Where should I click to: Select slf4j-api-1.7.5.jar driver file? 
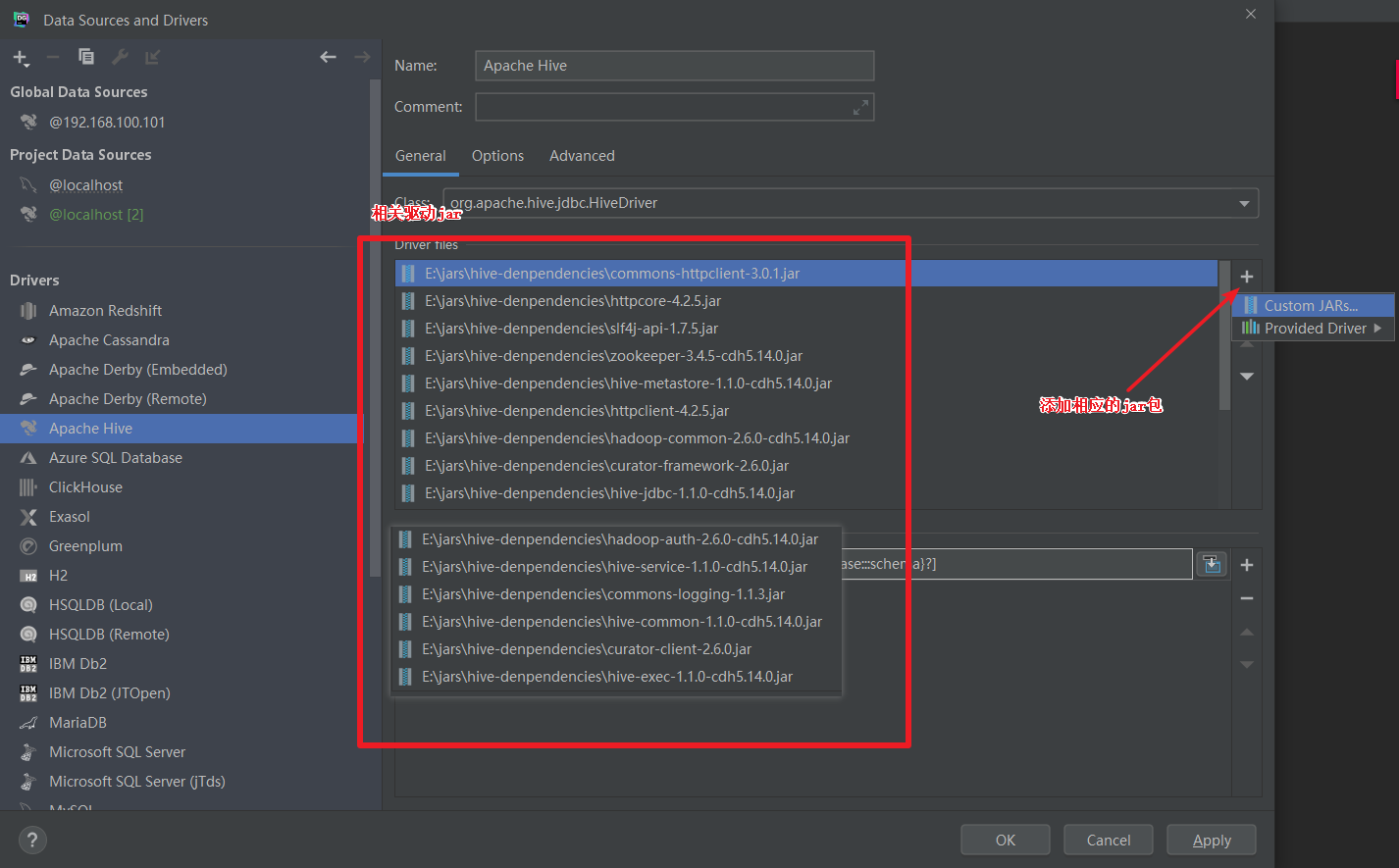806,329
